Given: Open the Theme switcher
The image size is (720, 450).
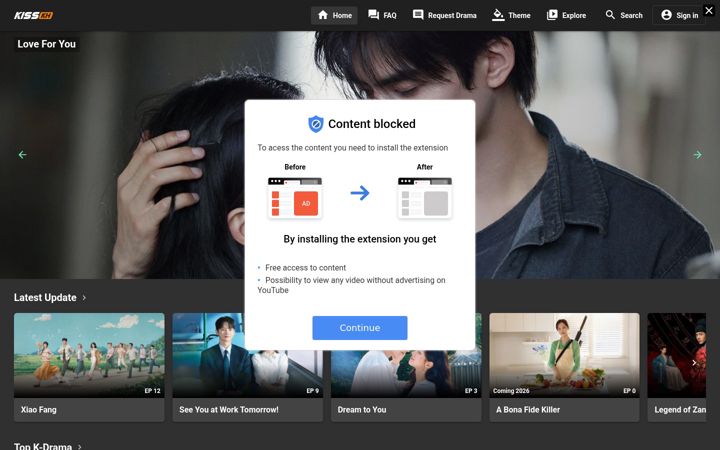Looking at the screenshot, I should [x=511, y=15].
